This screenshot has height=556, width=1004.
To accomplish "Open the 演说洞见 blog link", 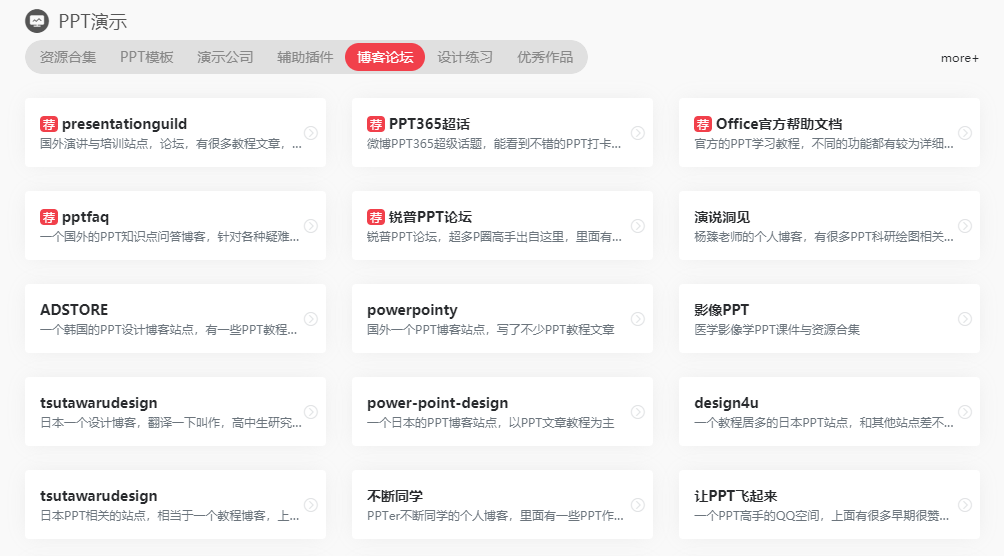I will (x=722, y=217).
